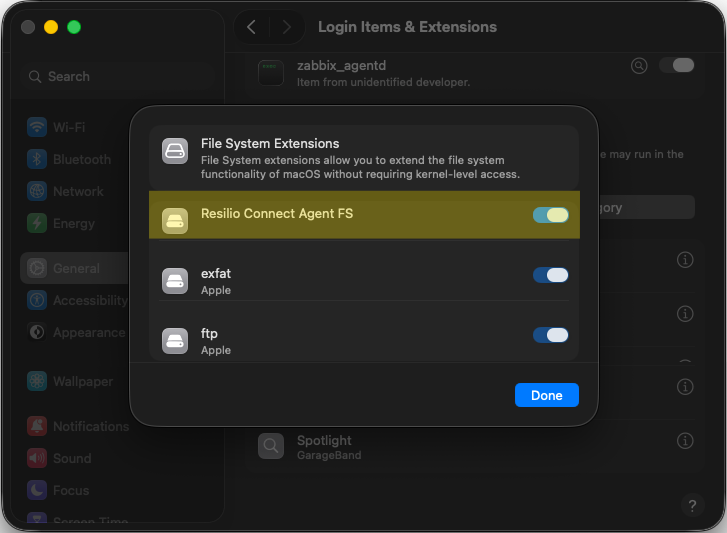Screen dimensions: 727x533
Task: Click the exfat drive icon
Action: click(175, 281)
